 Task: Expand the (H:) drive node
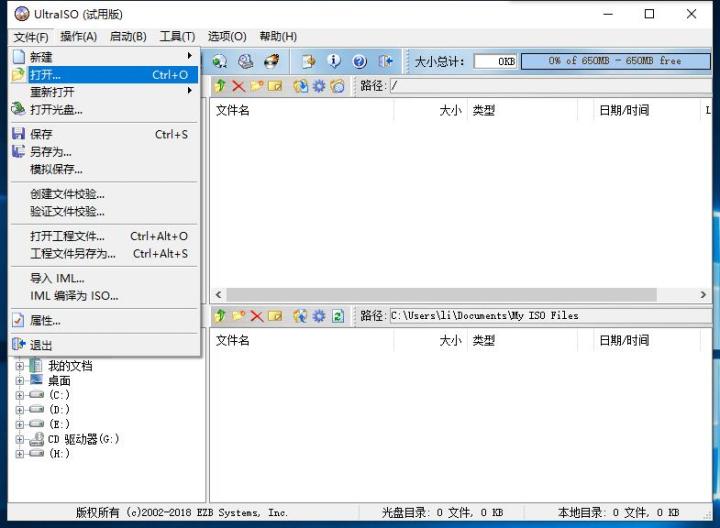pos(20,454)
